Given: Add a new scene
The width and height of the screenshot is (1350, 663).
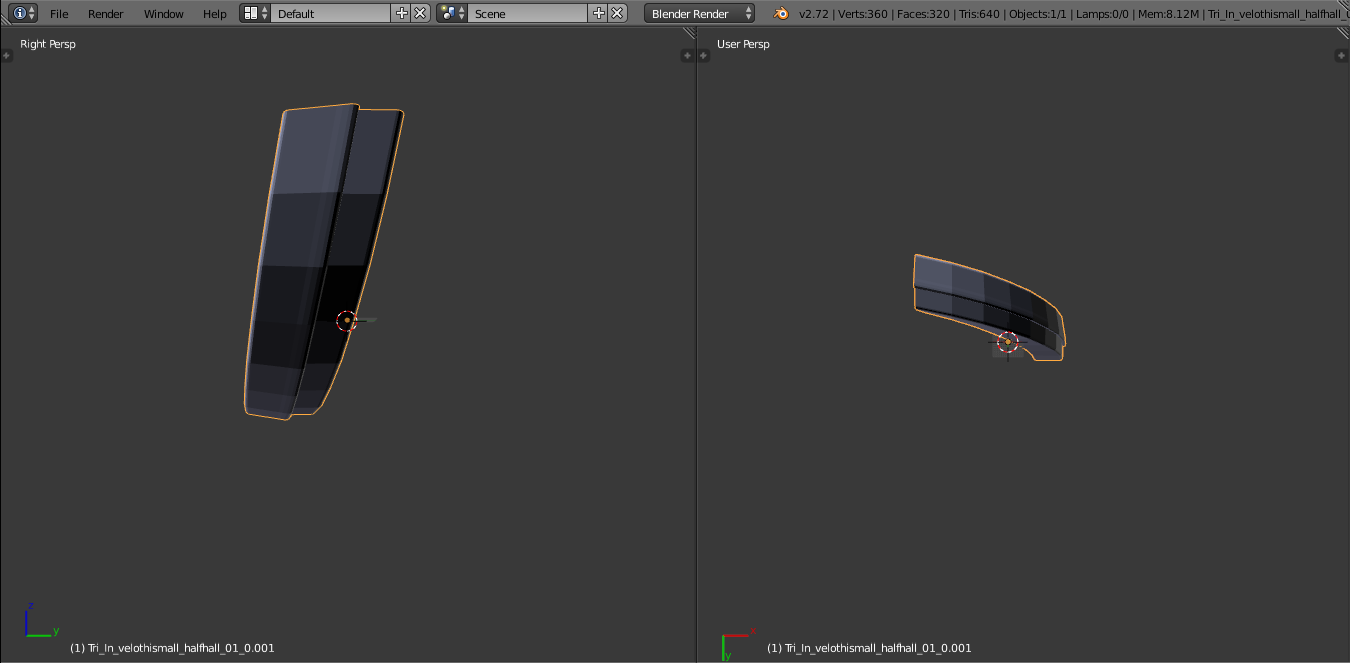Looking at the screenshot, I should (599, 13).
